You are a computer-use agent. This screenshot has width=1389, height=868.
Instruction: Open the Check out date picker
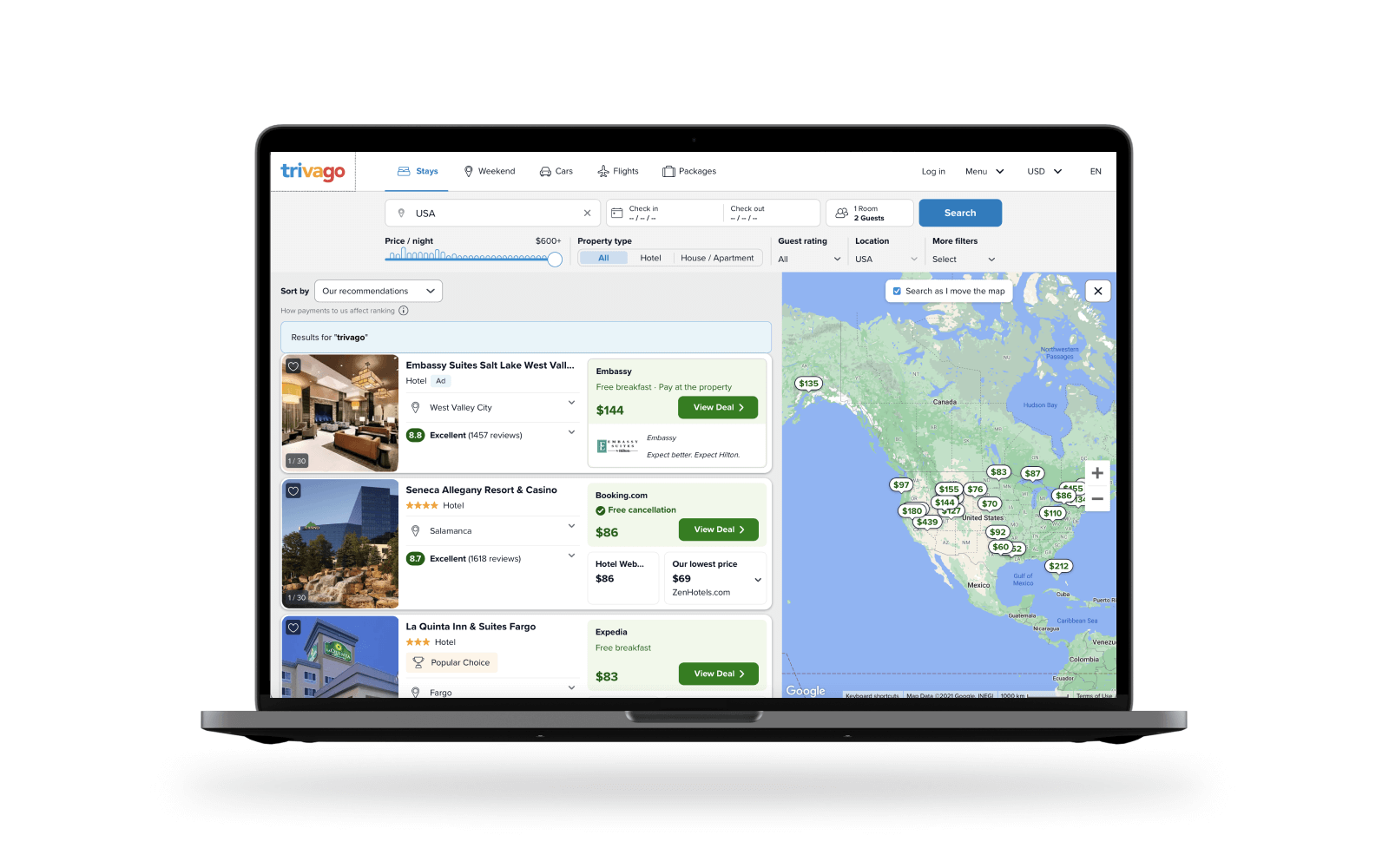tap(771, 213)
